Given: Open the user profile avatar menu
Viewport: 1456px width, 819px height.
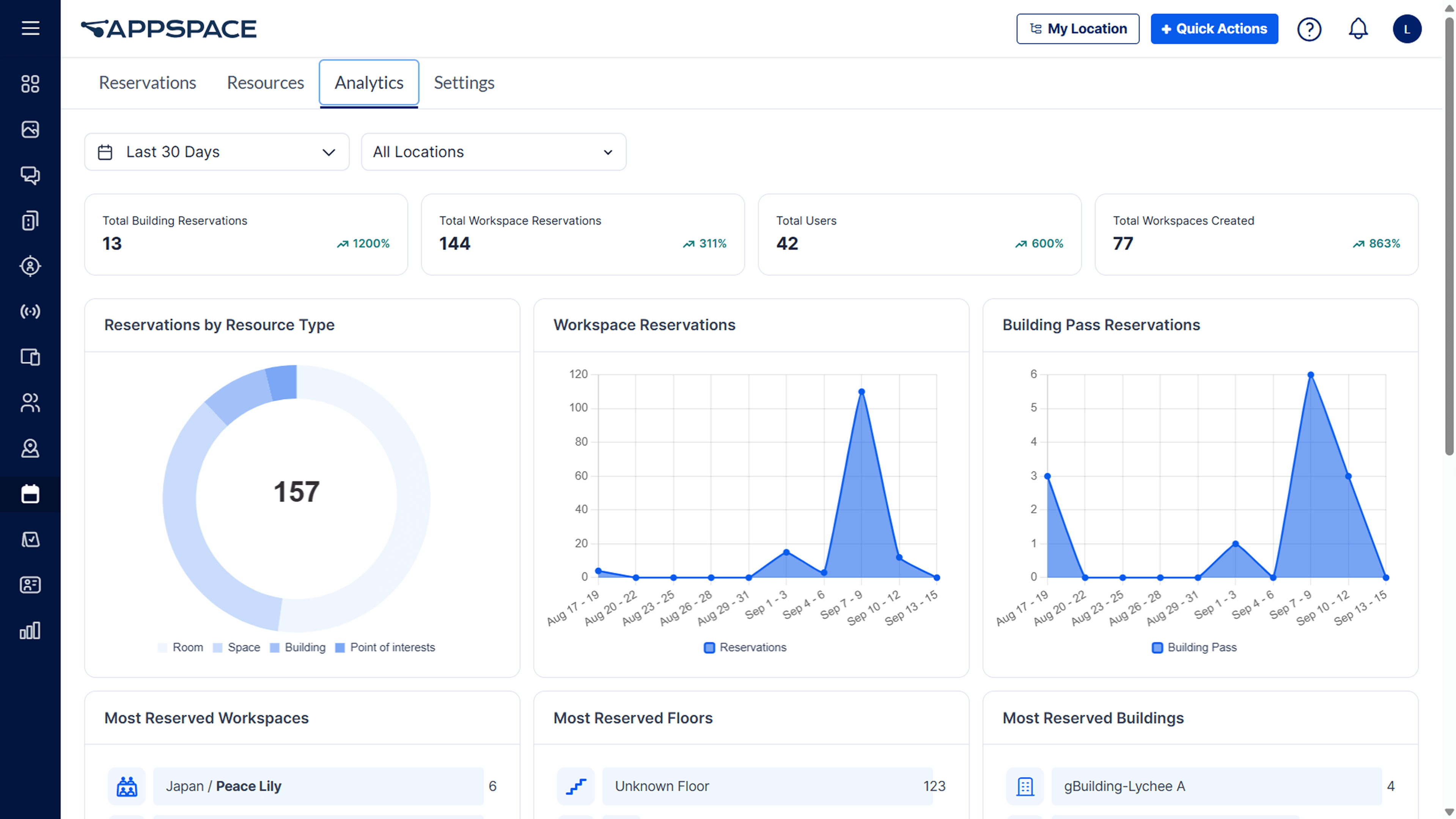Looking at the screenshot, I should pos(1406,29).
